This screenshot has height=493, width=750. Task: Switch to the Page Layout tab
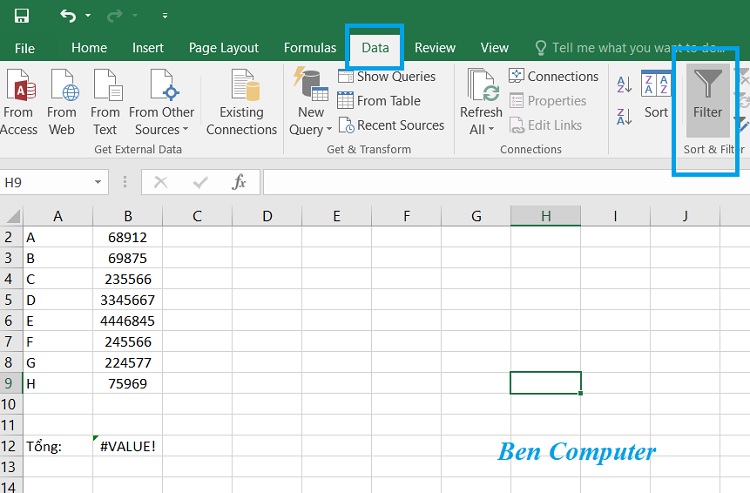(223, 48)
